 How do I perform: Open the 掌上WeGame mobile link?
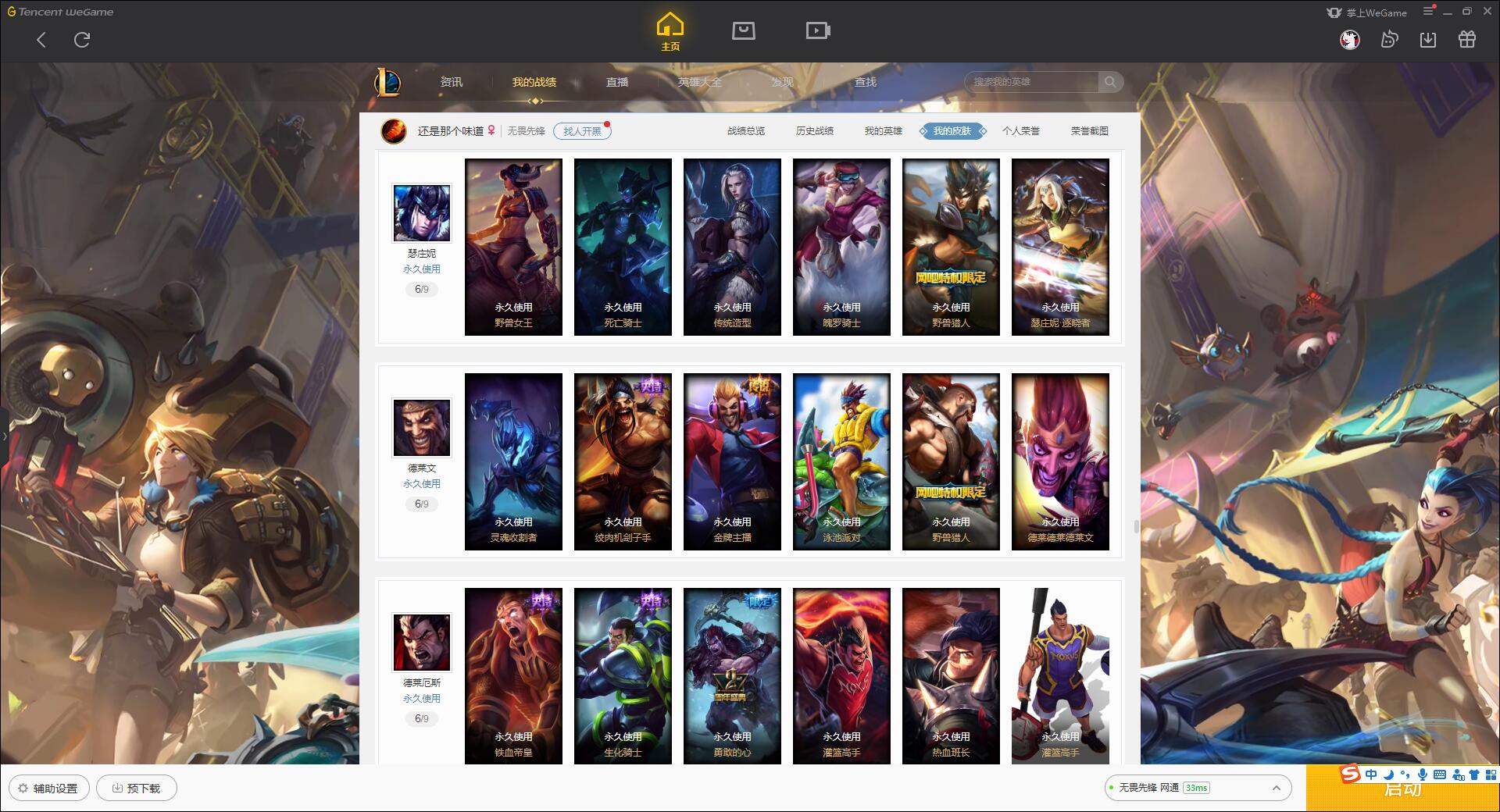coord(1366,12)
